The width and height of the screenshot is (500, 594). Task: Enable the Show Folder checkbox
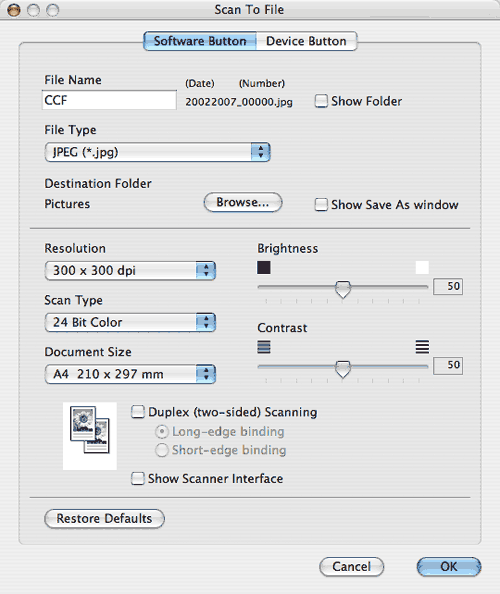coord(321,101)
